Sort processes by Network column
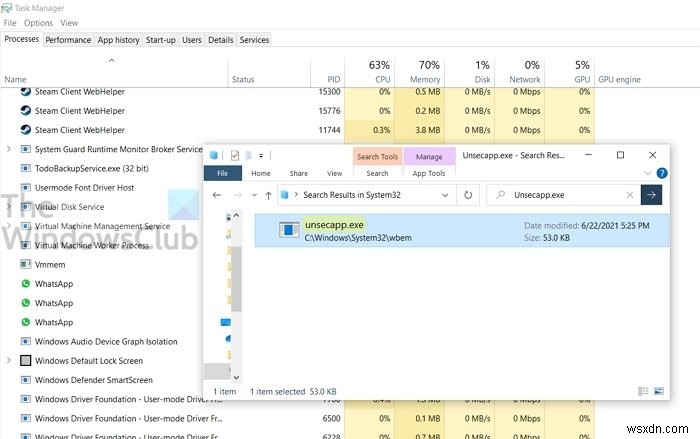 525,79
